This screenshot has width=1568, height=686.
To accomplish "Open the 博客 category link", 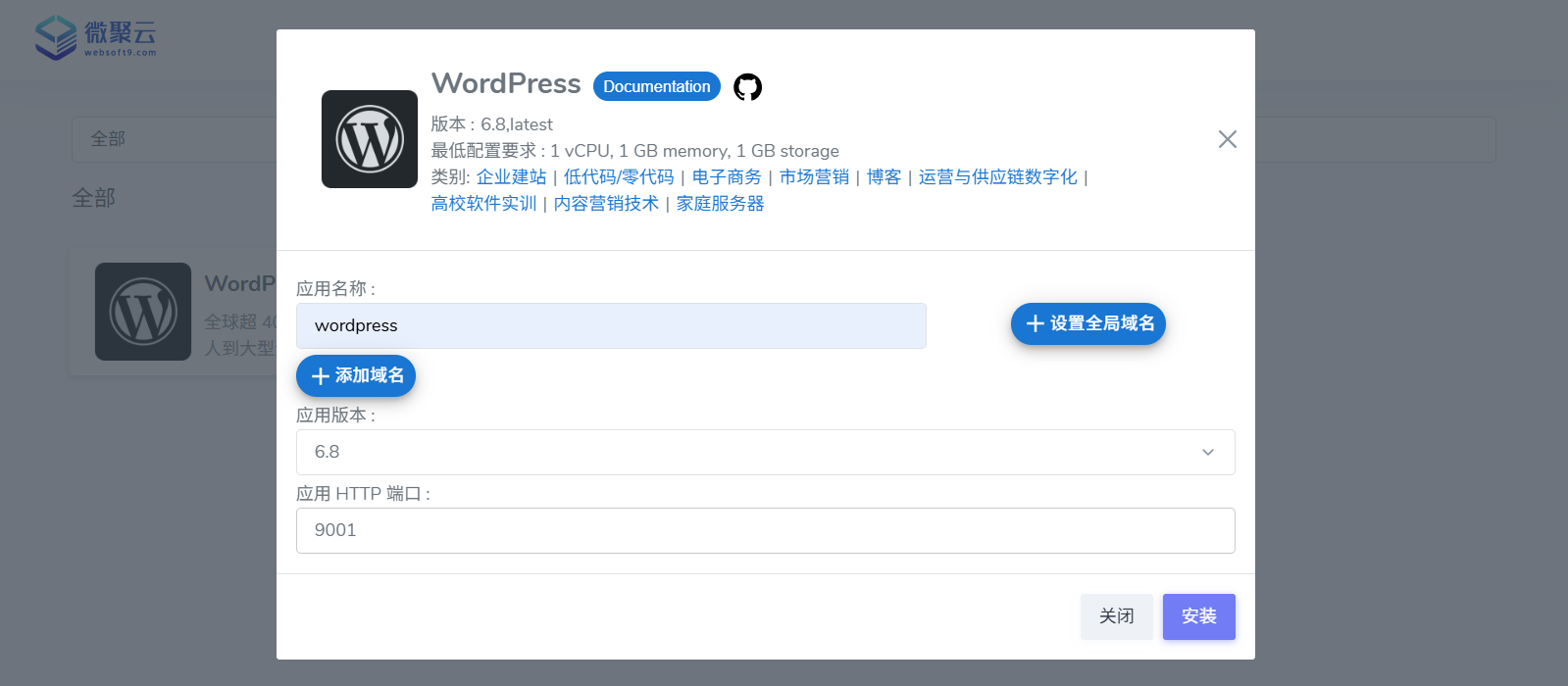I will point(884,177).
